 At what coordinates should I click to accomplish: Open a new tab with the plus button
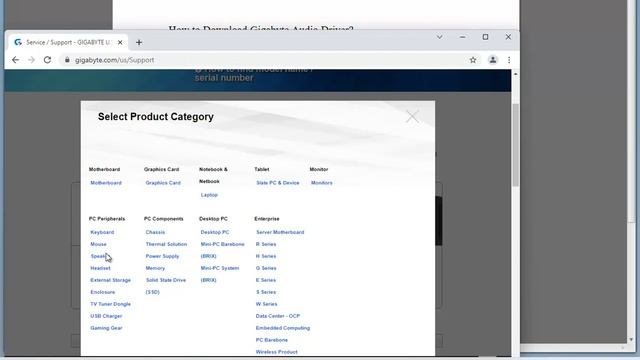click(139, 42)
